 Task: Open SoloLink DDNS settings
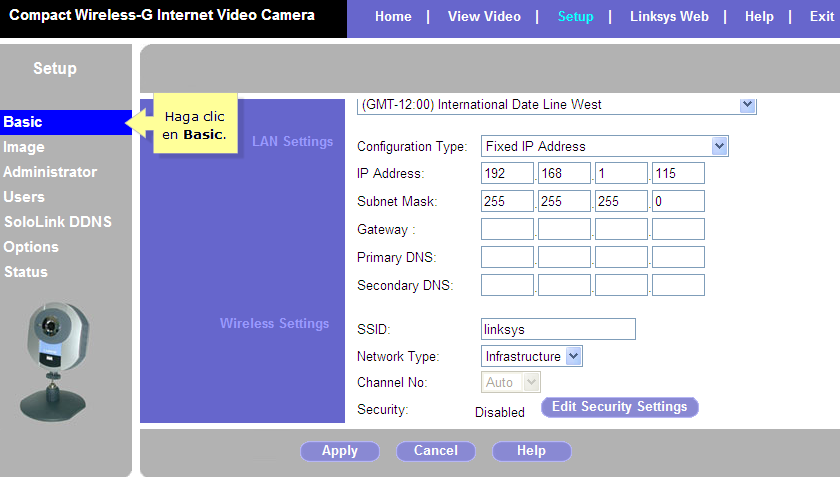point(58,222)
